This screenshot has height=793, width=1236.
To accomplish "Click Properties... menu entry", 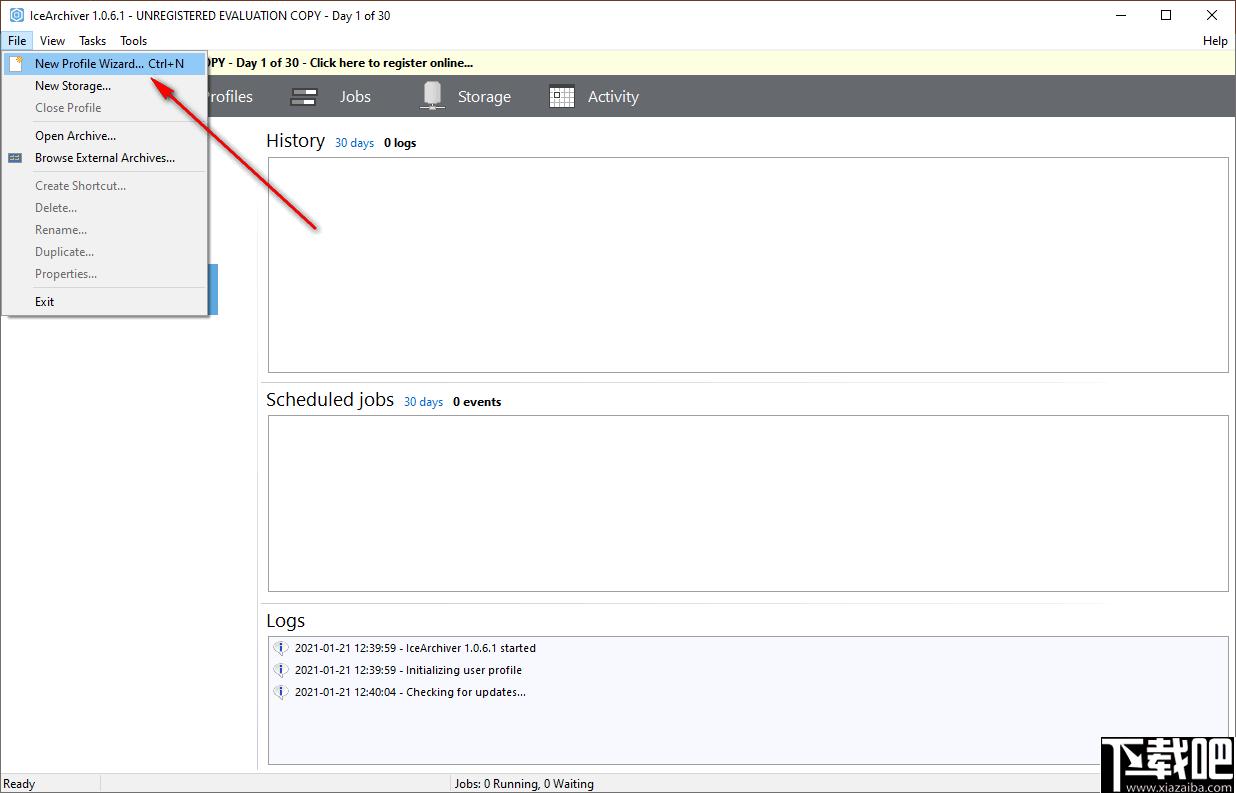I will [x=105, y=274].
